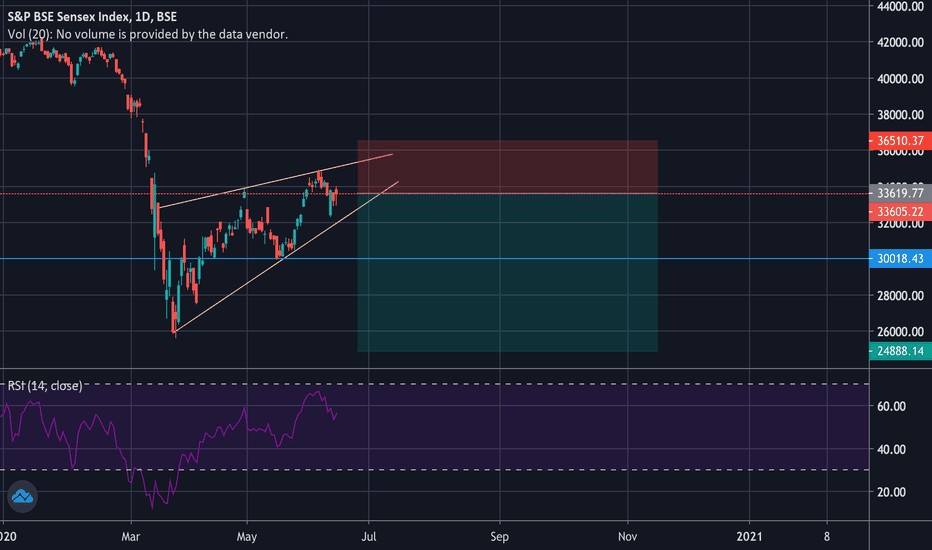
Task: Select the green 24888.14 target price label
Action: (900, 351)
